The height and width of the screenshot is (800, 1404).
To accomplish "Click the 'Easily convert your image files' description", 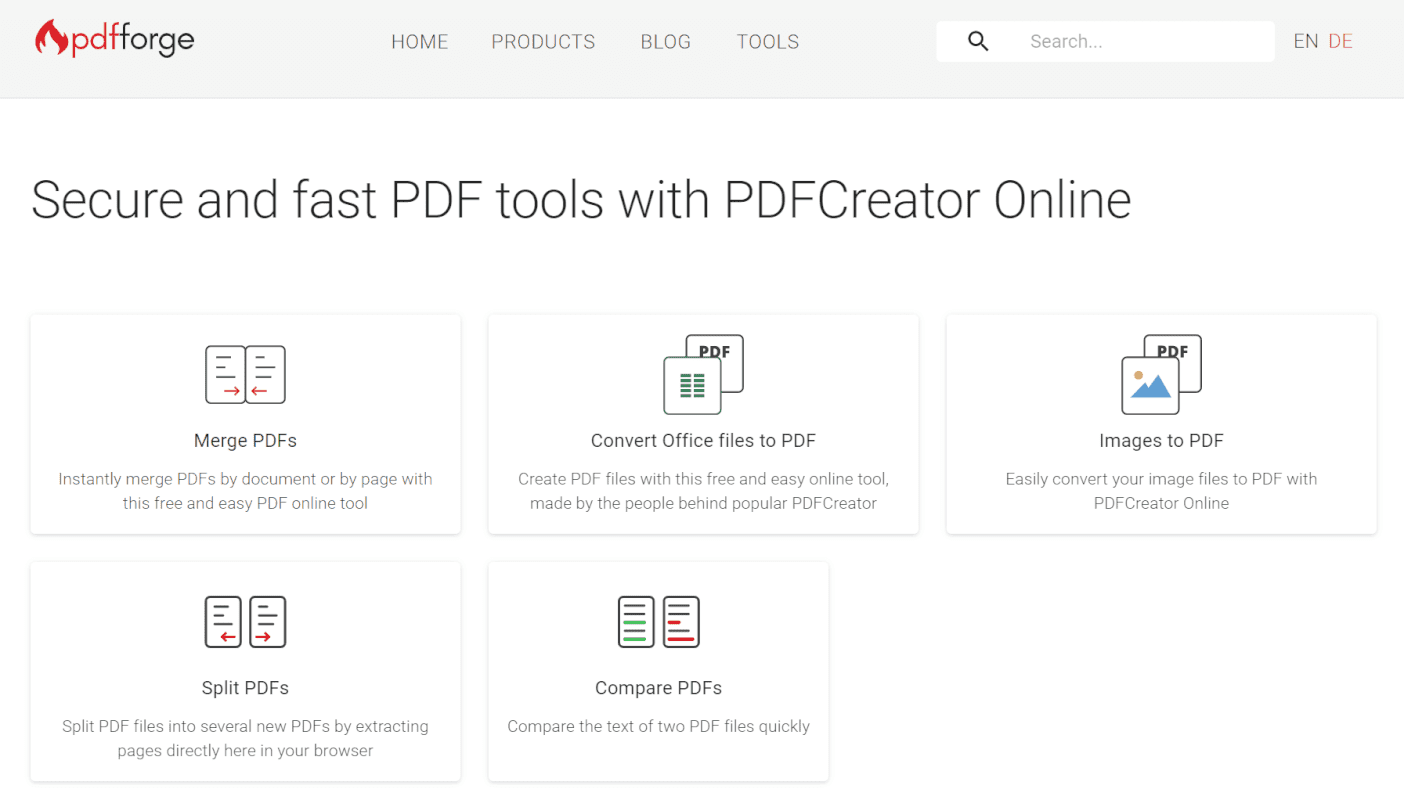I will [1161, 491].
